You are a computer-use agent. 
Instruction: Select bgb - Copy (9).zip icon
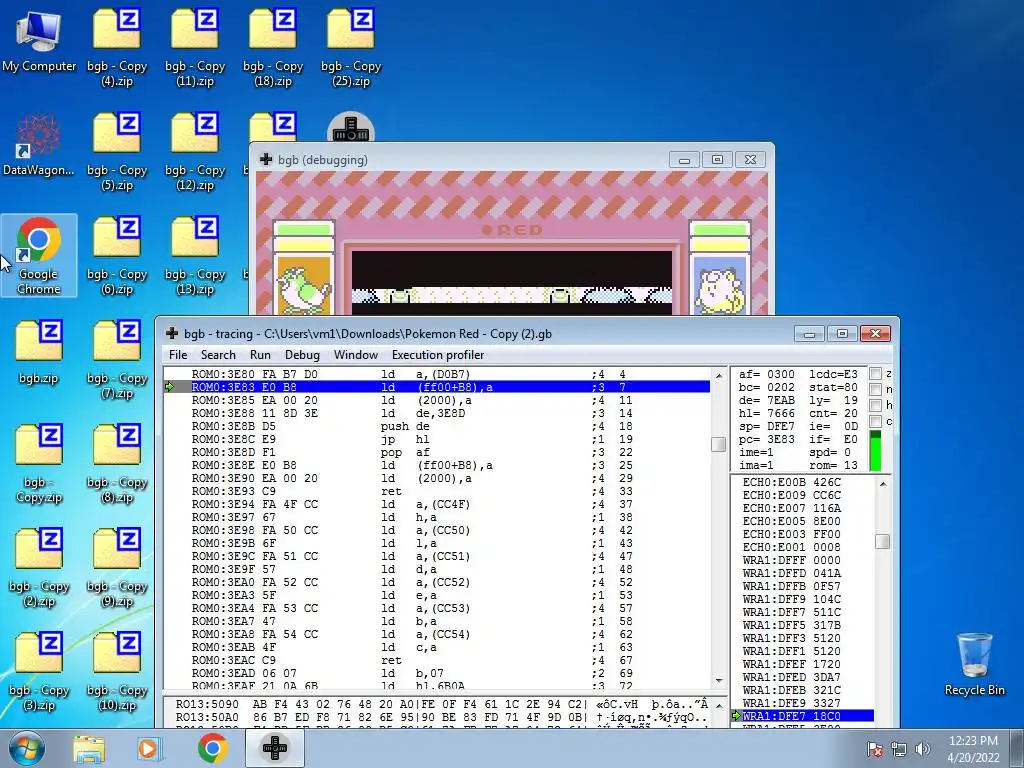[117, 568]
